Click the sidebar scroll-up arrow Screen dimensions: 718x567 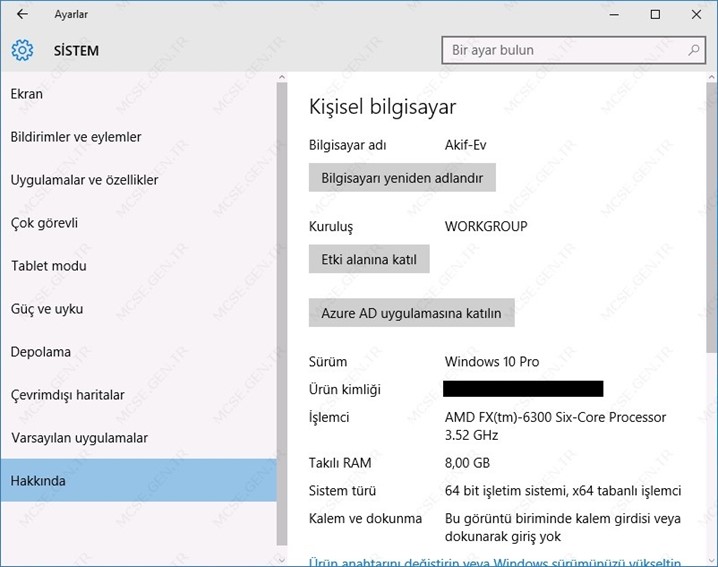(282, 77)
